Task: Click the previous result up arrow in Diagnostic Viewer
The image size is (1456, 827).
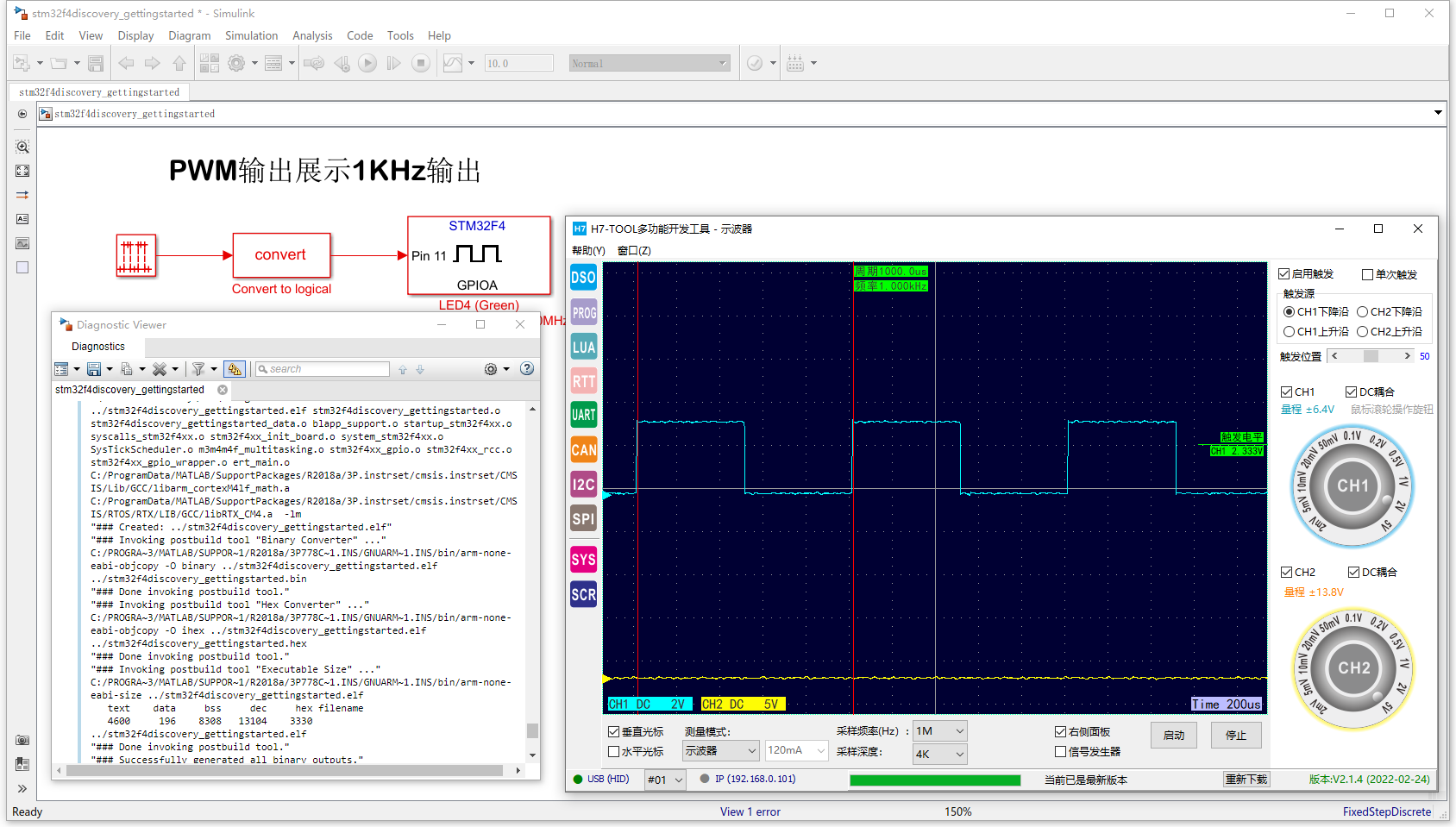Action: coord(402,369)
